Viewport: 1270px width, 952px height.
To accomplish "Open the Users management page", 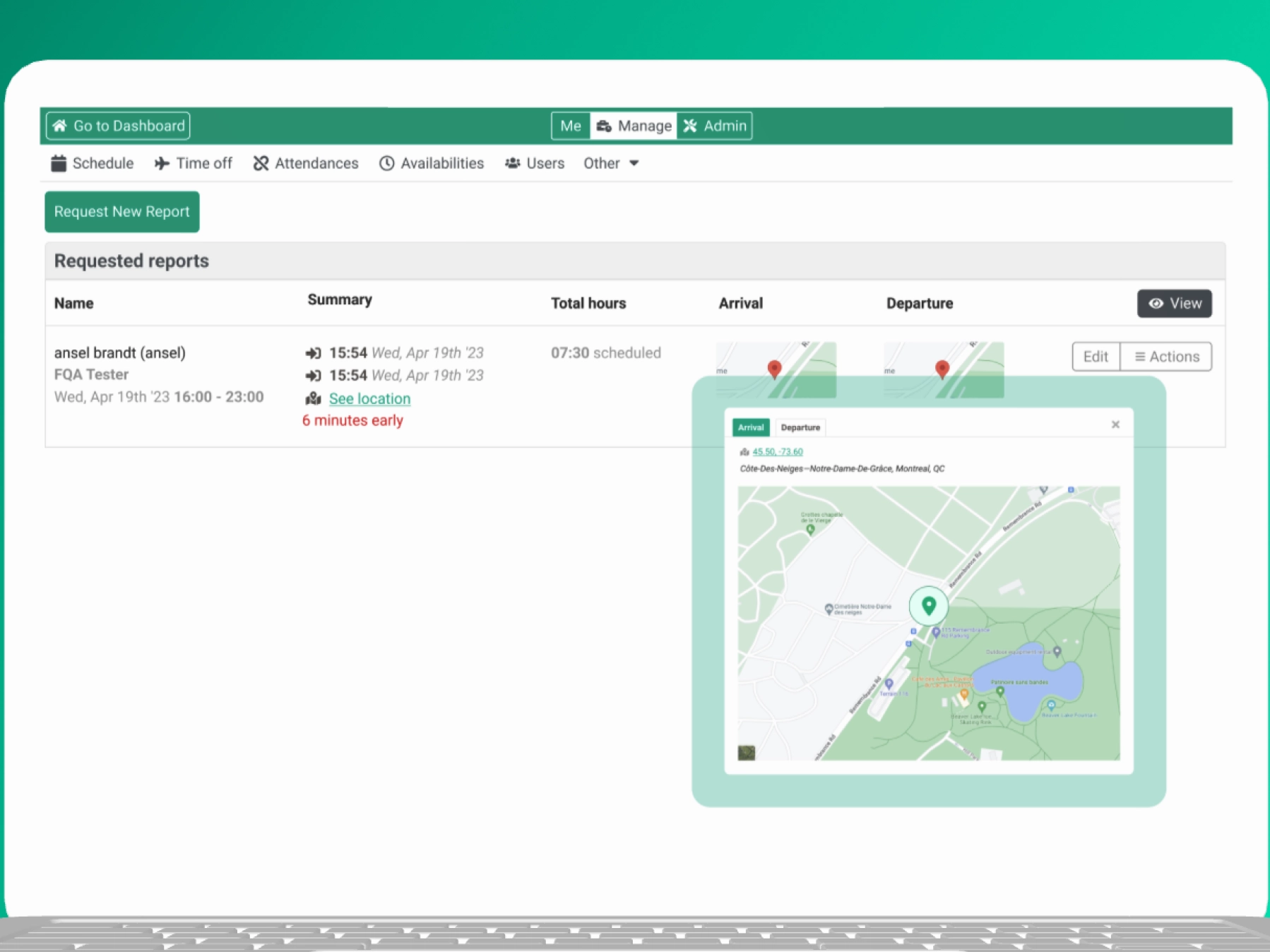I will (535, 163).
